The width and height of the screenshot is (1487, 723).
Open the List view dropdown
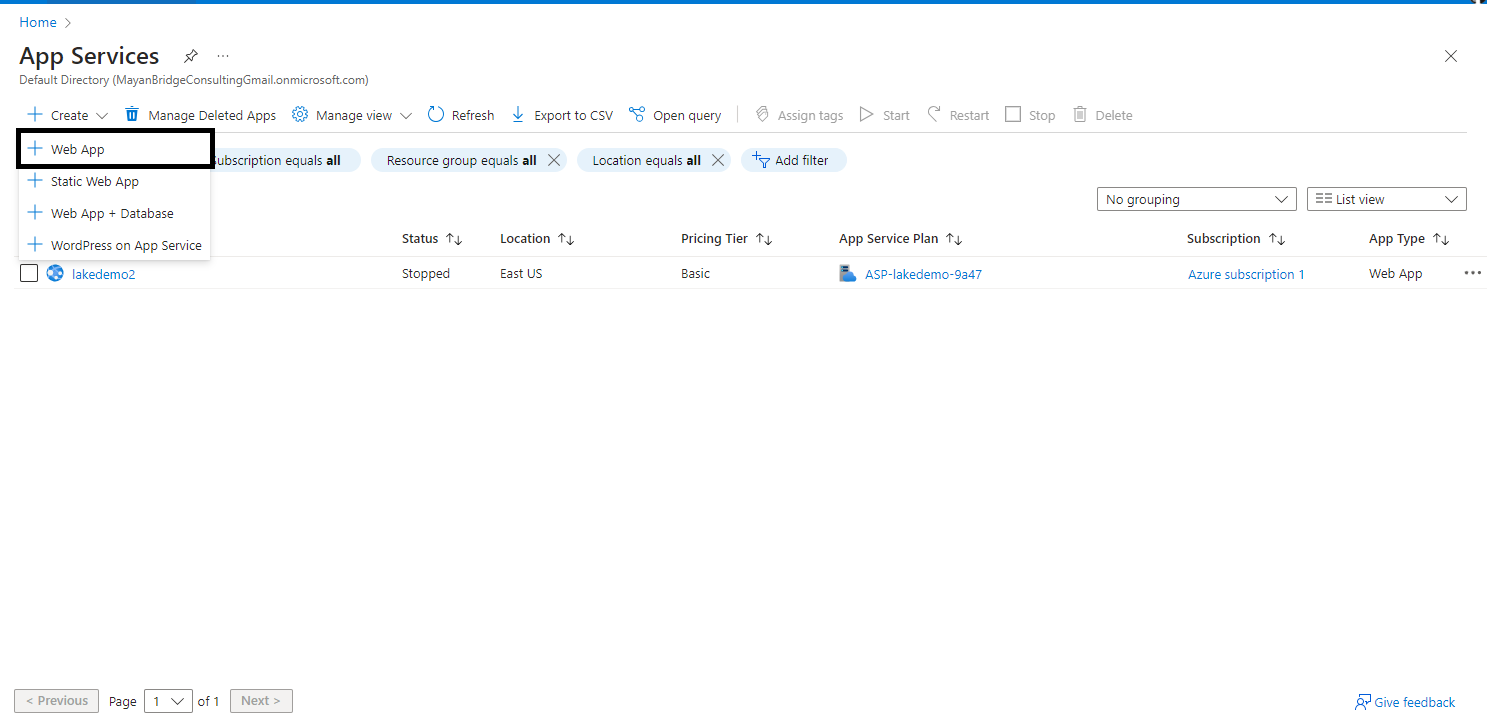[1387, 199]
